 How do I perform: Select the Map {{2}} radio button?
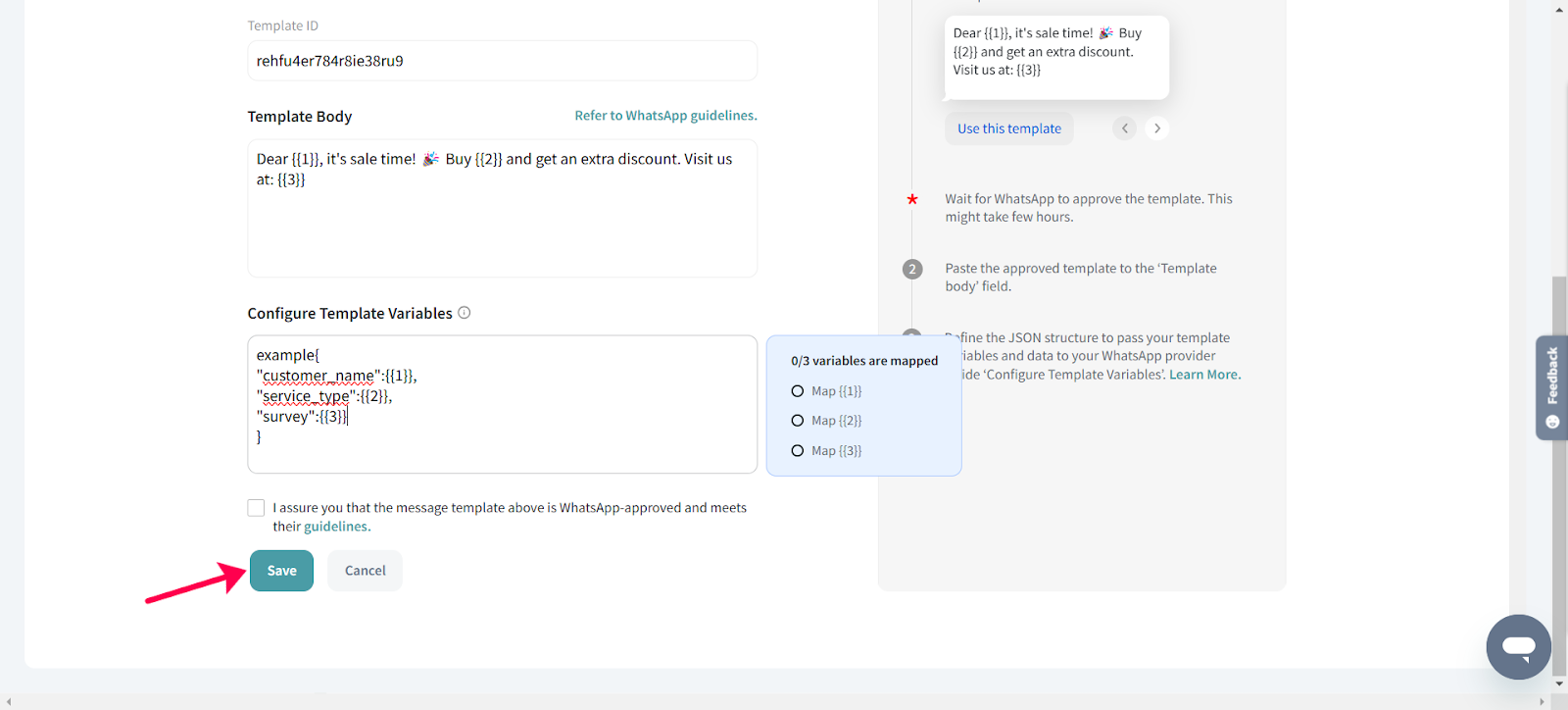tap(798, 421)
